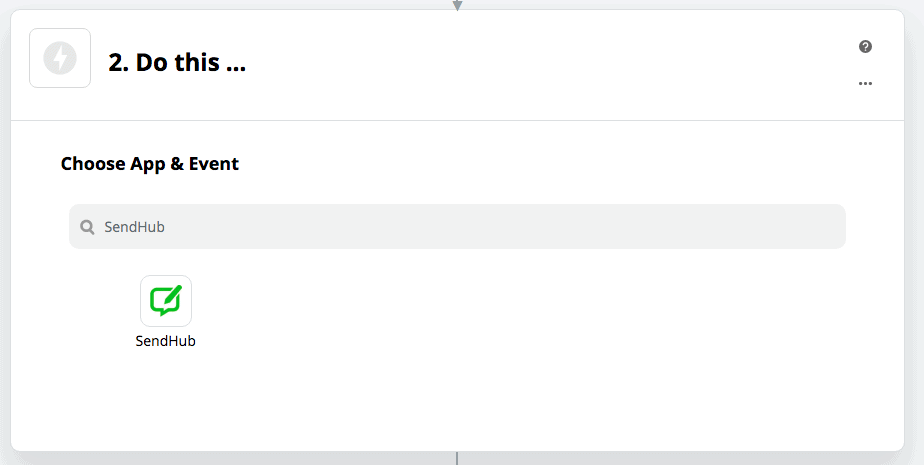Click the typed "SendHub" text in the search bar
Viewport: 924px width, 465px height.
pyautogui.click(x=134, y=227)
